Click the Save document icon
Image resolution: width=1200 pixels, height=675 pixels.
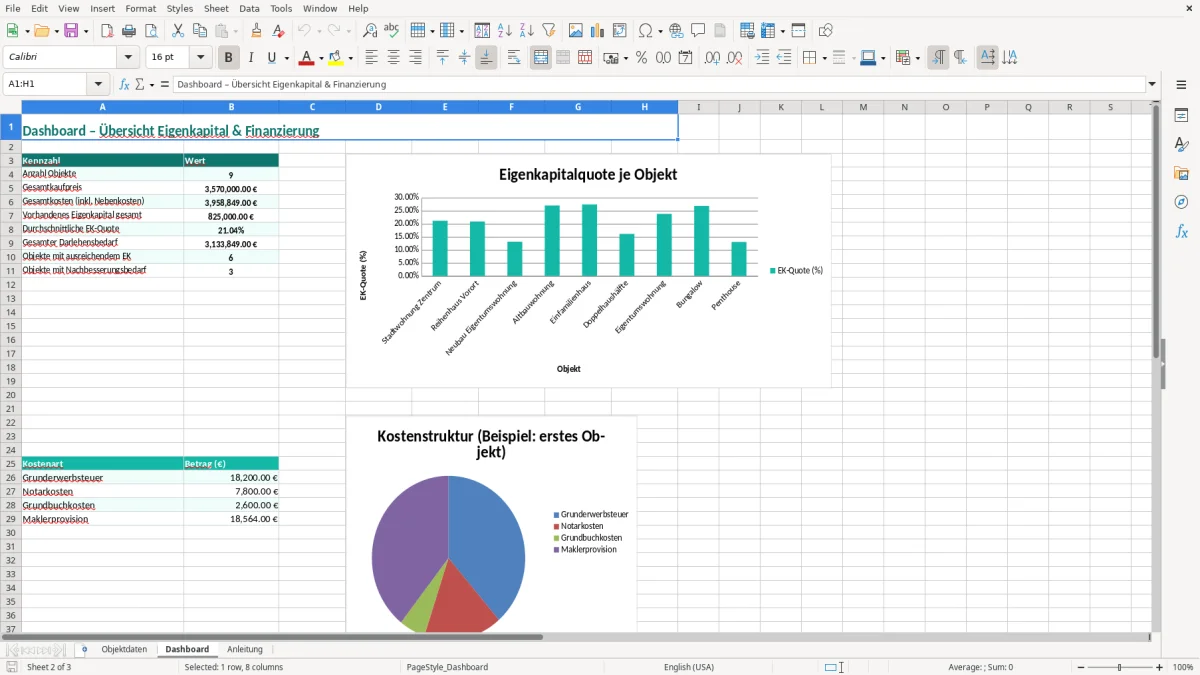[x=71, y=31]
